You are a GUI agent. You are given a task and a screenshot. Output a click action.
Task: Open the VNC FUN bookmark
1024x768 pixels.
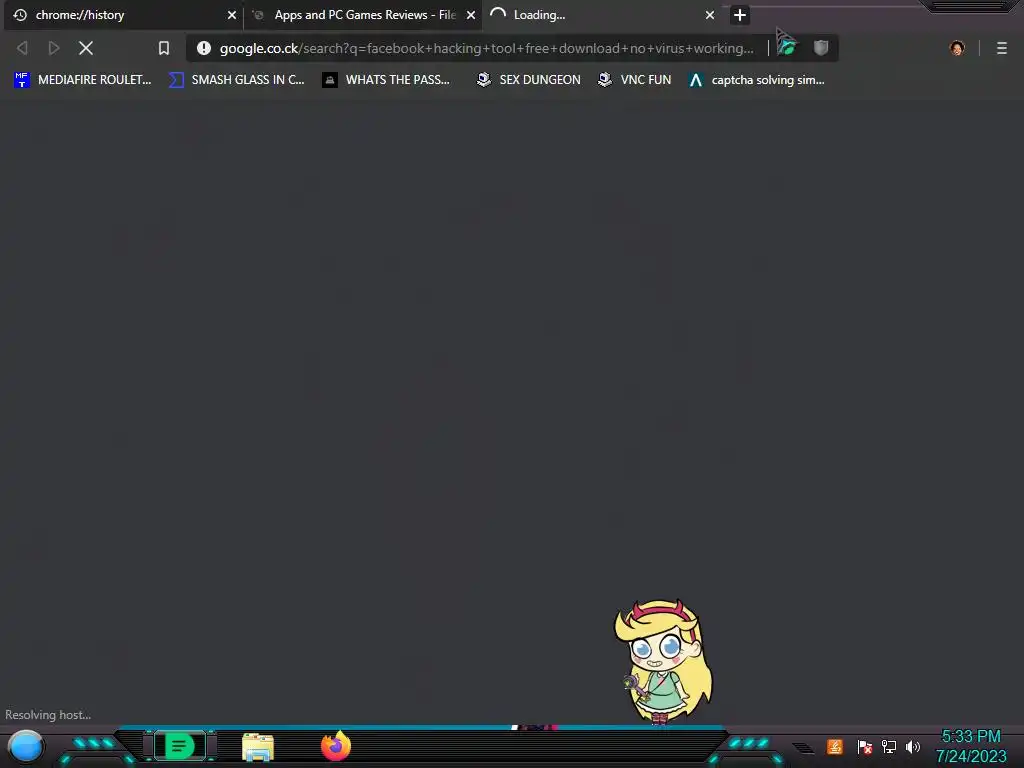pyautogui.click(x=634, y=80)
